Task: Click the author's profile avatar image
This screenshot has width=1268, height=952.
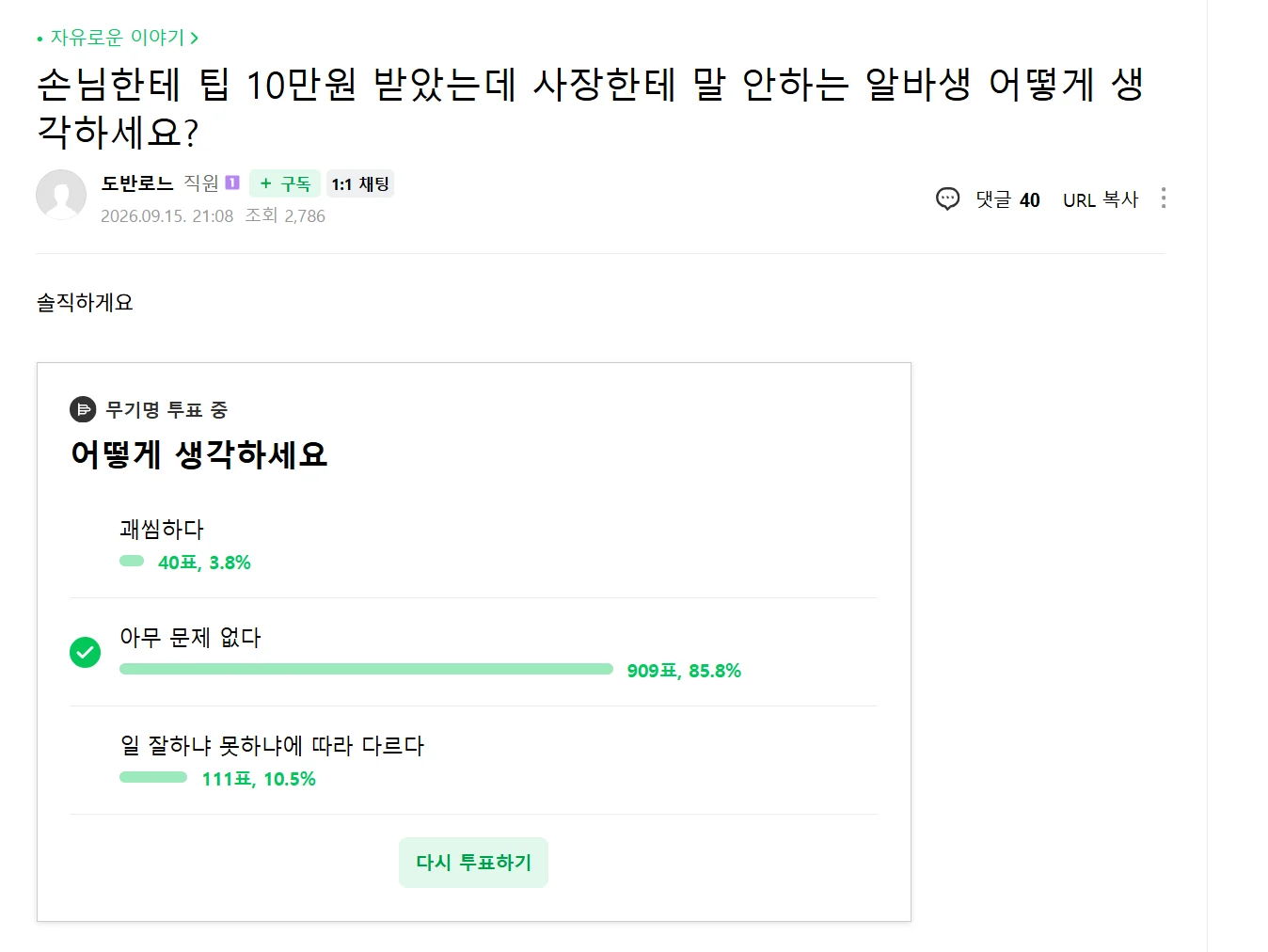Action: 61,195
